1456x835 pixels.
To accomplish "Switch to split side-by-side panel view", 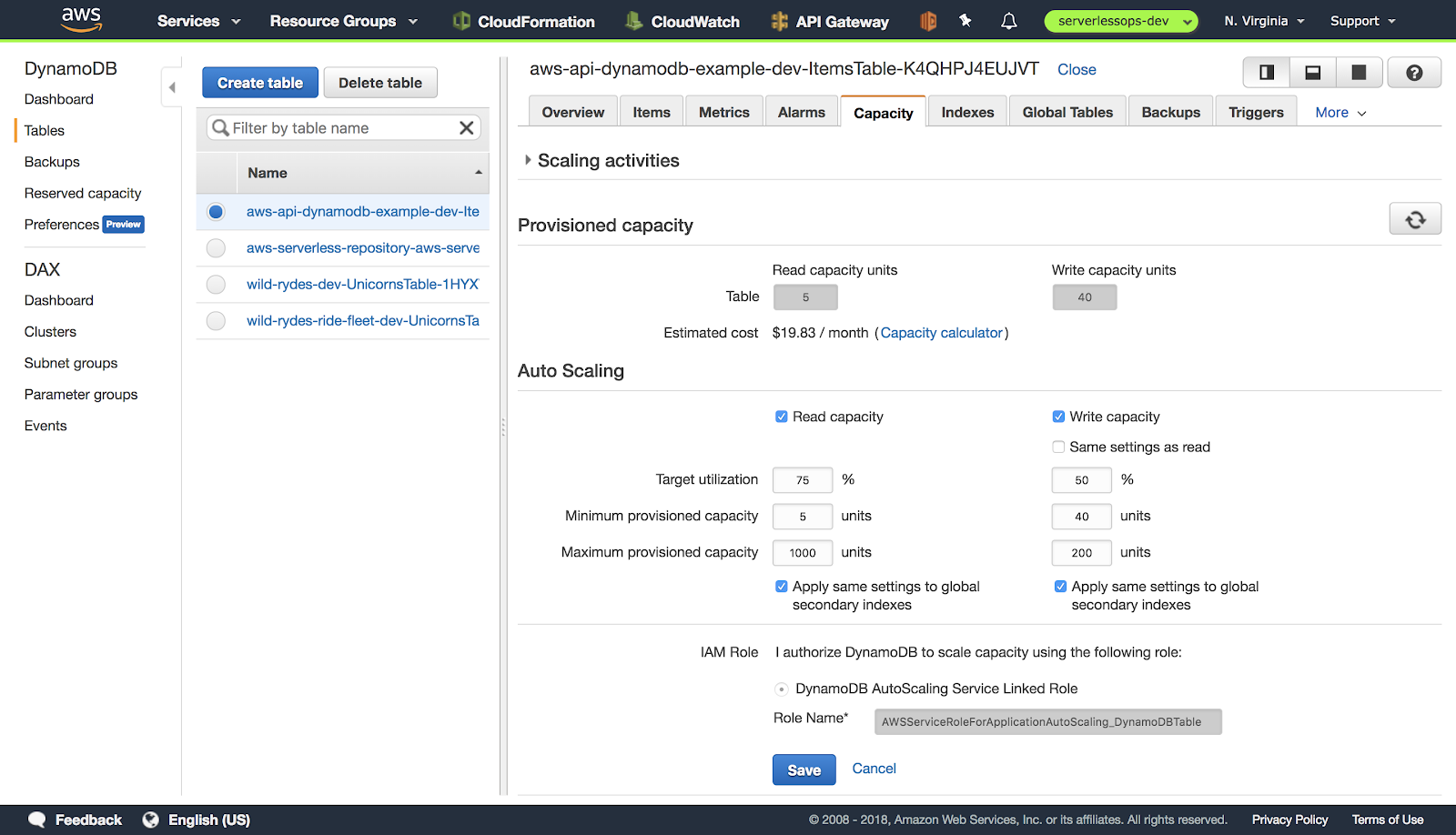I will 1267,72.
